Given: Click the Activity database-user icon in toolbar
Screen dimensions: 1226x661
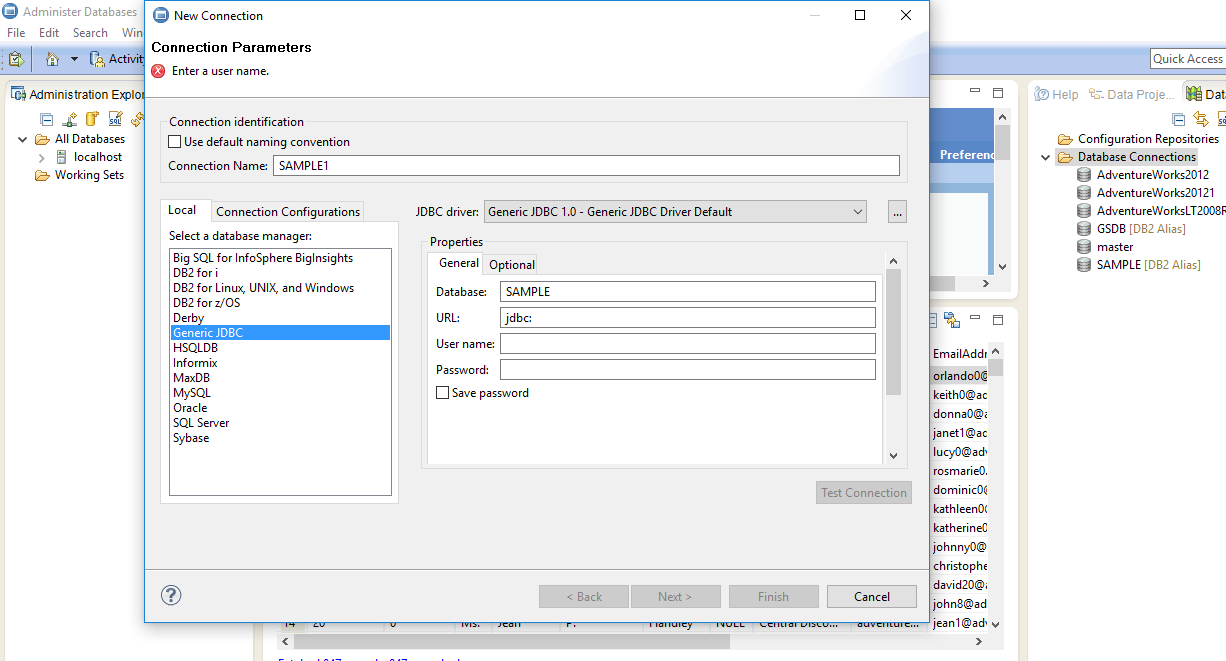Looking at the screenshot, I should pos(97,59).
